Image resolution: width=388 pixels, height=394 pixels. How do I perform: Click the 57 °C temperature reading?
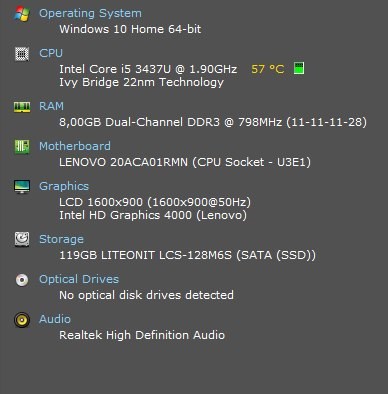(268, 69)
